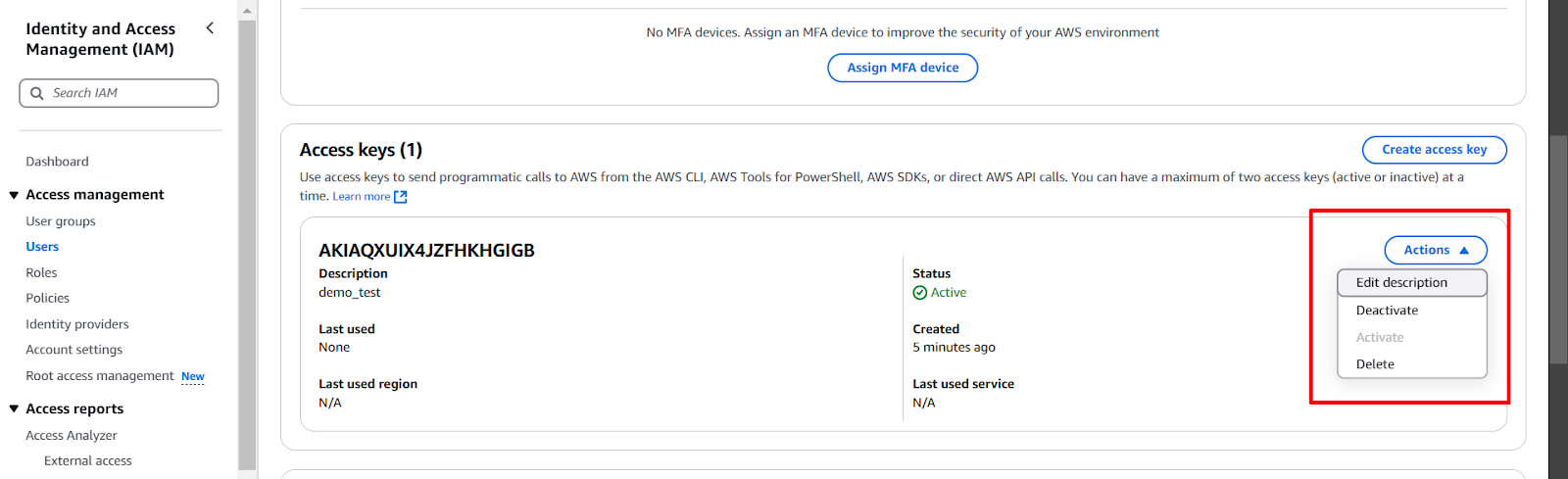Toggle the Actions dropdown for the access key

click(1436, 251)
